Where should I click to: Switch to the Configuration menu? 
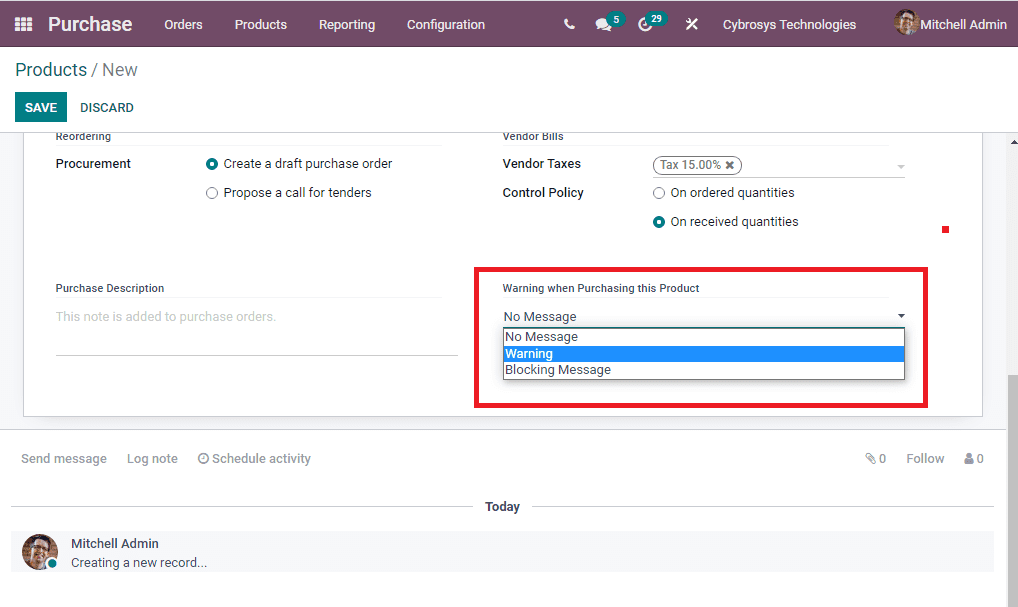pos(445,24)
